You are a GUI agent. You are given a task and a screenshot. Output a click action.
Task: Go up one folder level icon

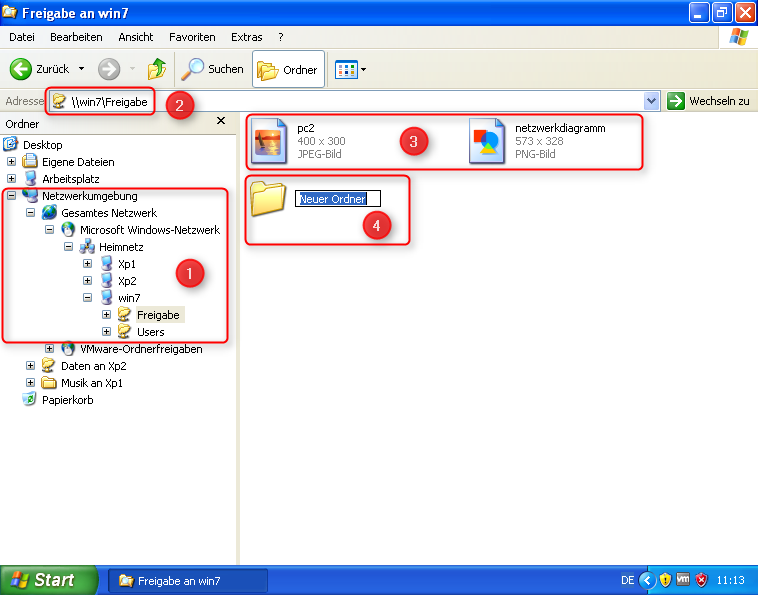(x=157, y=69)
